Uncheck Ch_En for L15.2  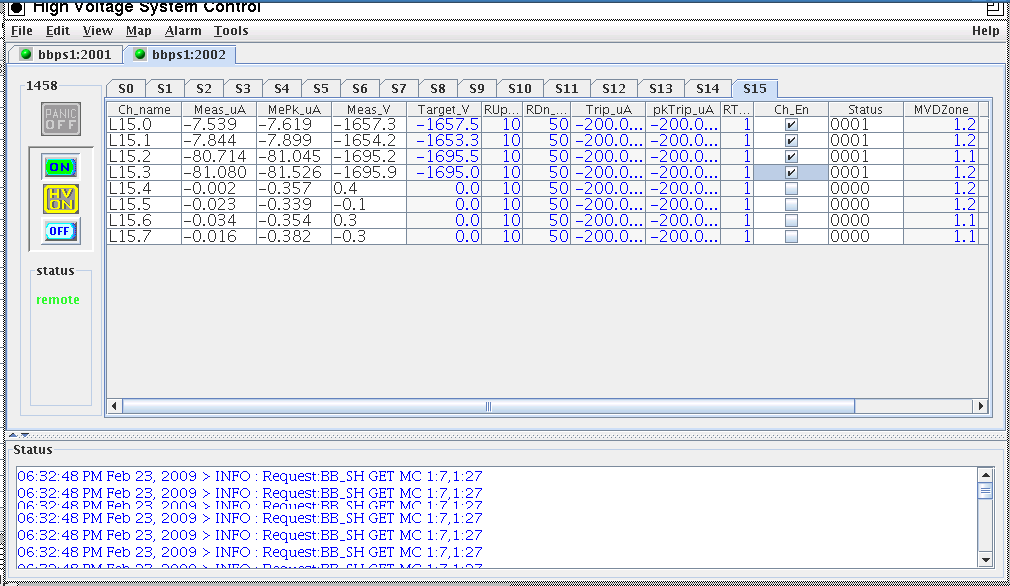coord(791,157)
